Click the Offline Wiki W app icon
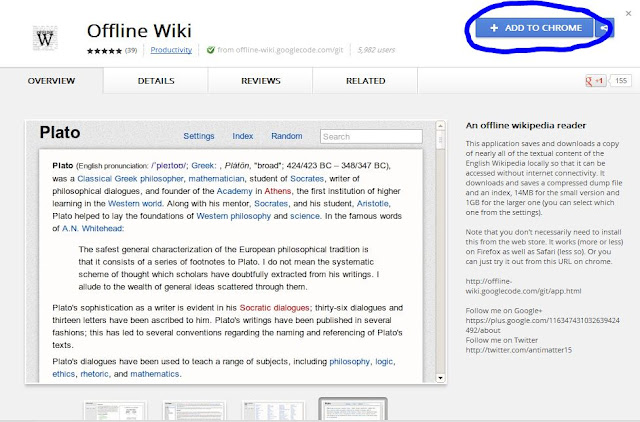The image size is (640, 422). (45, 38)
